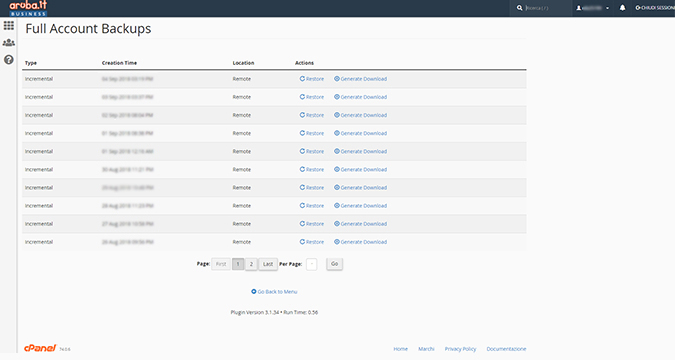Restore the 30 Aug backup
This screenshot has width=675, height=360.
[x=312, y=169]
